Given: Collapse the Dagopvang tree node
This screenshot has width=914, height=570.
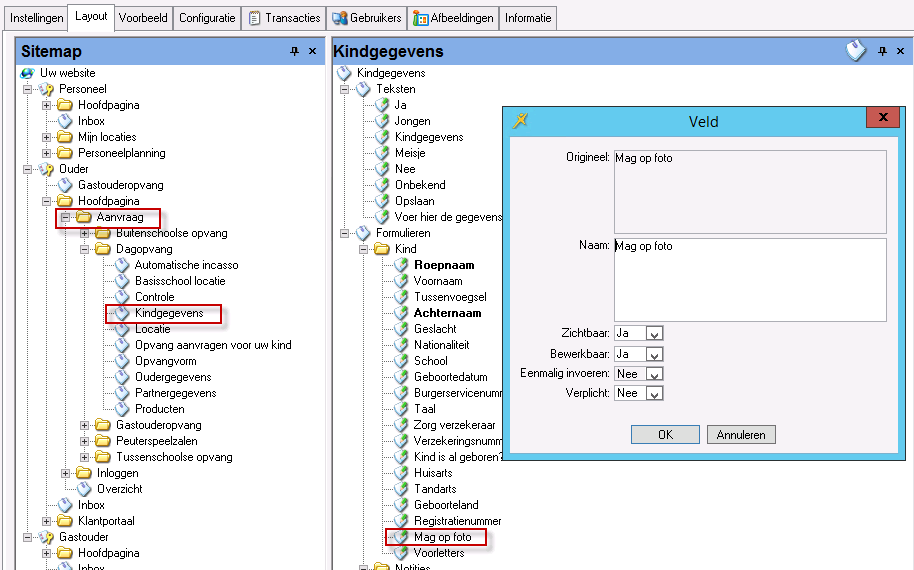Looking at the screenshot, I should tap(86, 249).
